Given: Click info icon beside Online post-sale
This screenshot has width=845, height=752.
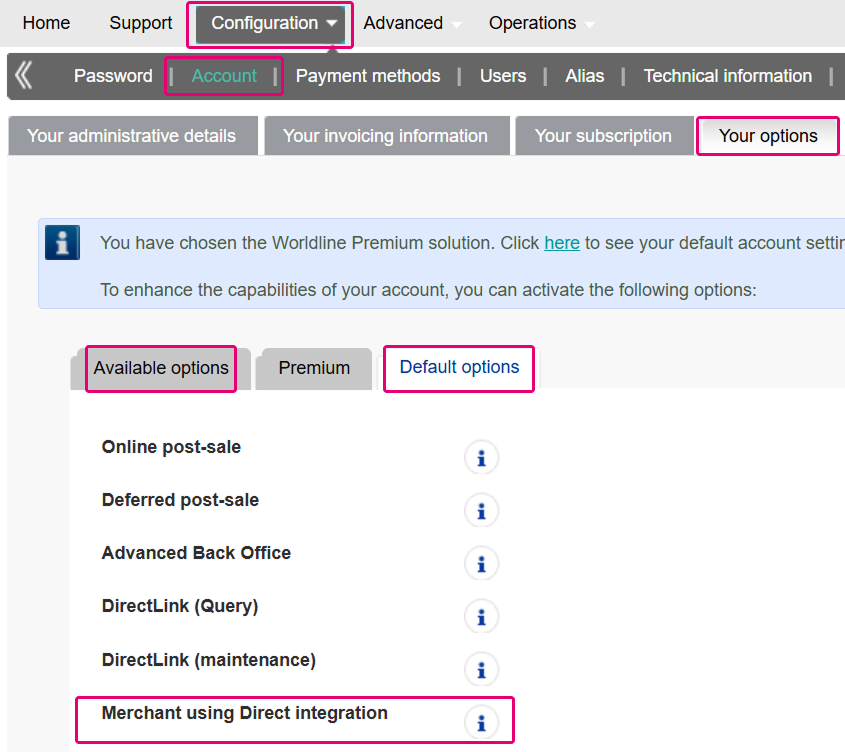Looking at the screenshot, I should [481, 458].
